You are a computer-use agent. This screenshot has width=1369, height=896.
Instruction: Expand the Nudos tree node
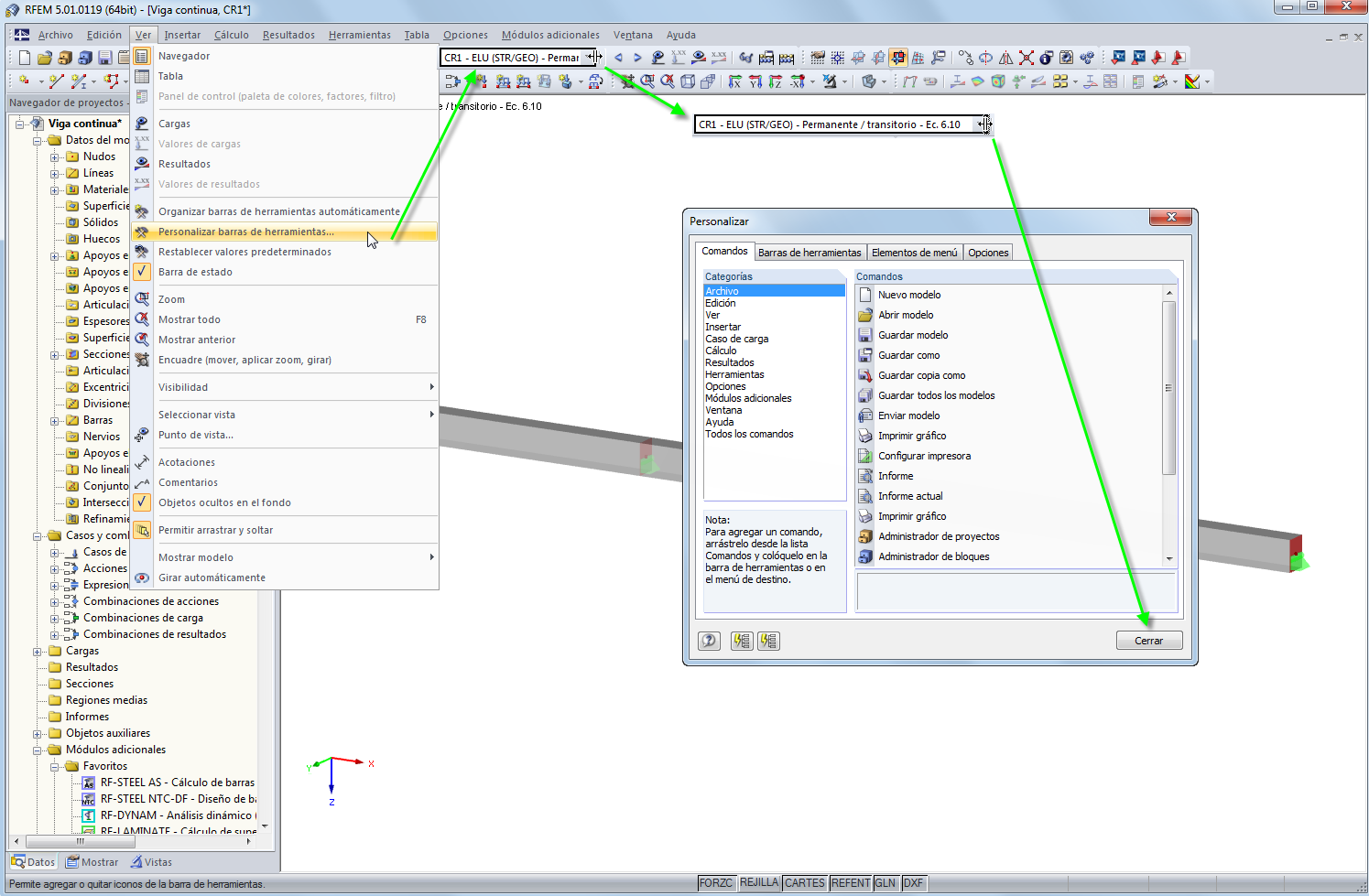coord(55,157)
